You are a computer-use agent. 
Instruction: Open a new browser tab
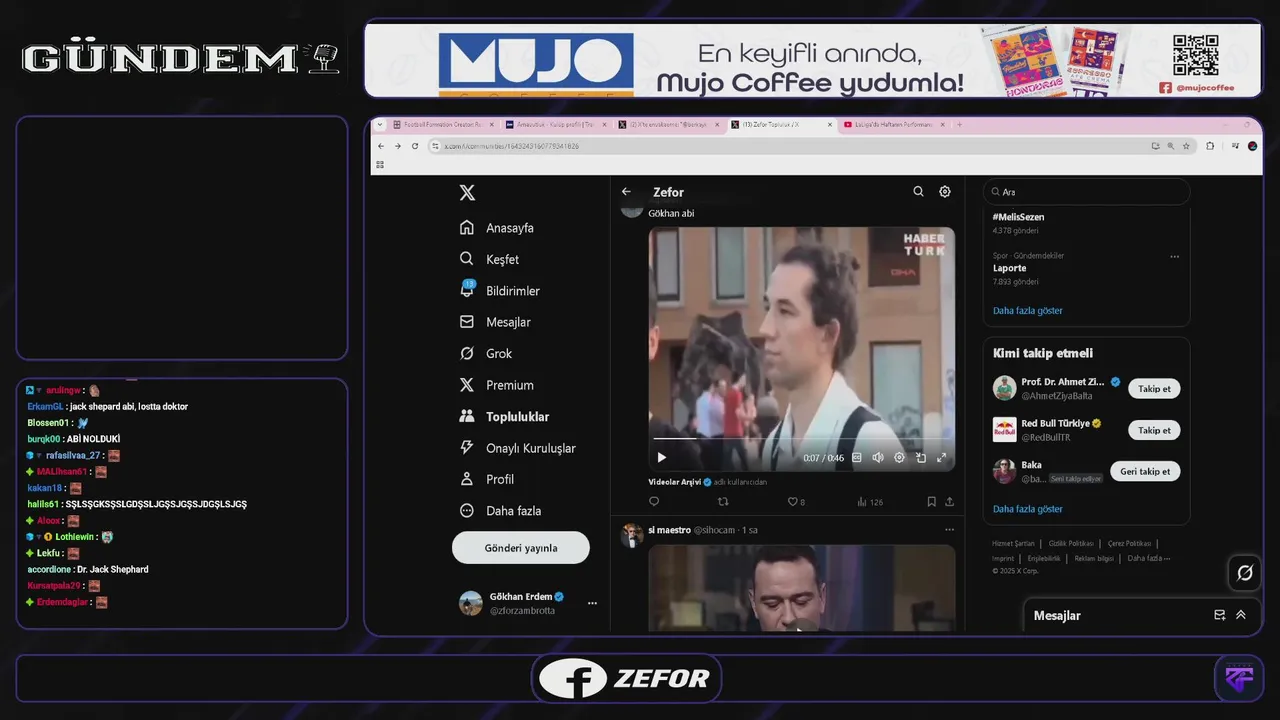coord(959,125)
